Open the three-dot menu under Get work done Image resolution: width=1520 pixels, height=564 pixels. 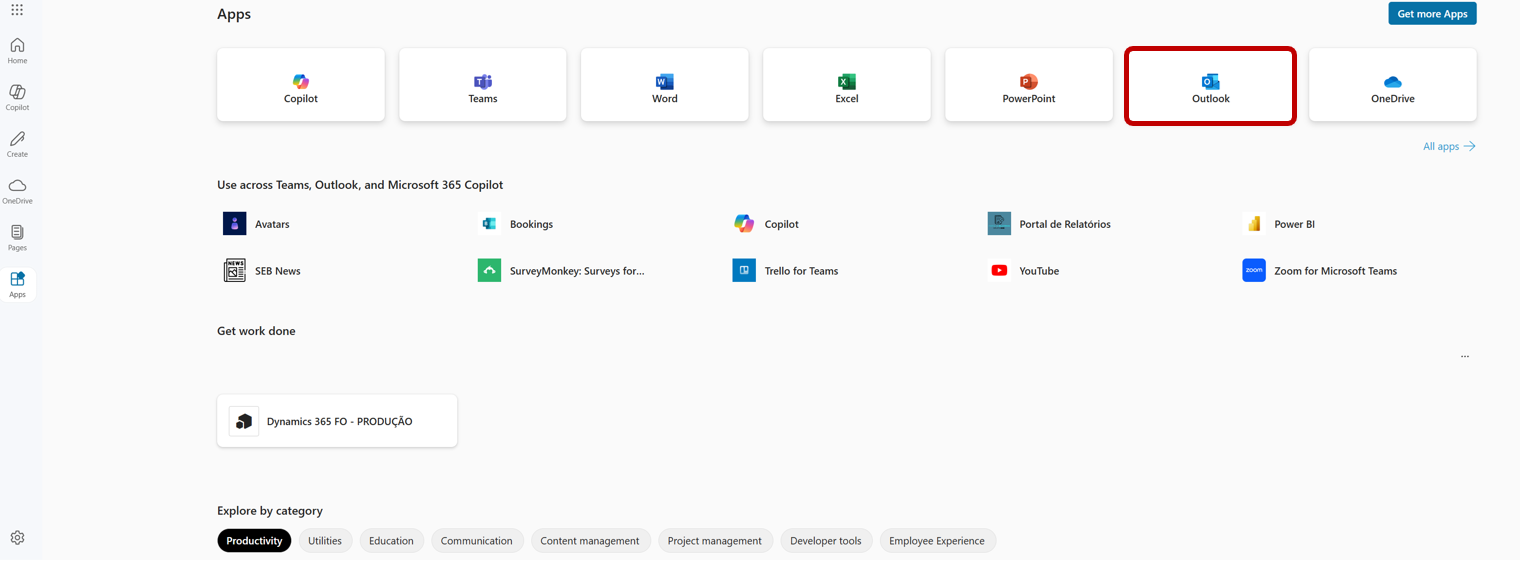tap(1464, 356)
